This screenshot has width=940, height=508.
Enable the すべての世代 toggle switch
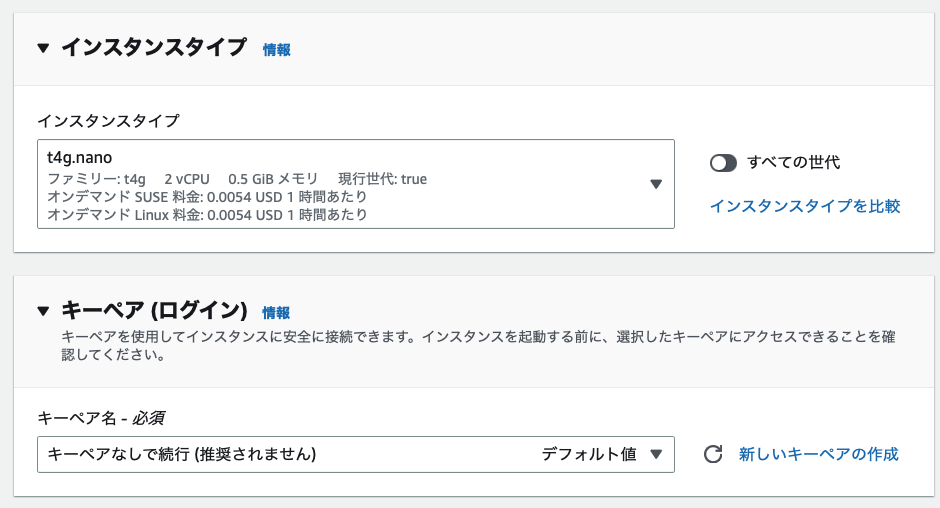click(x=723, y=162)
